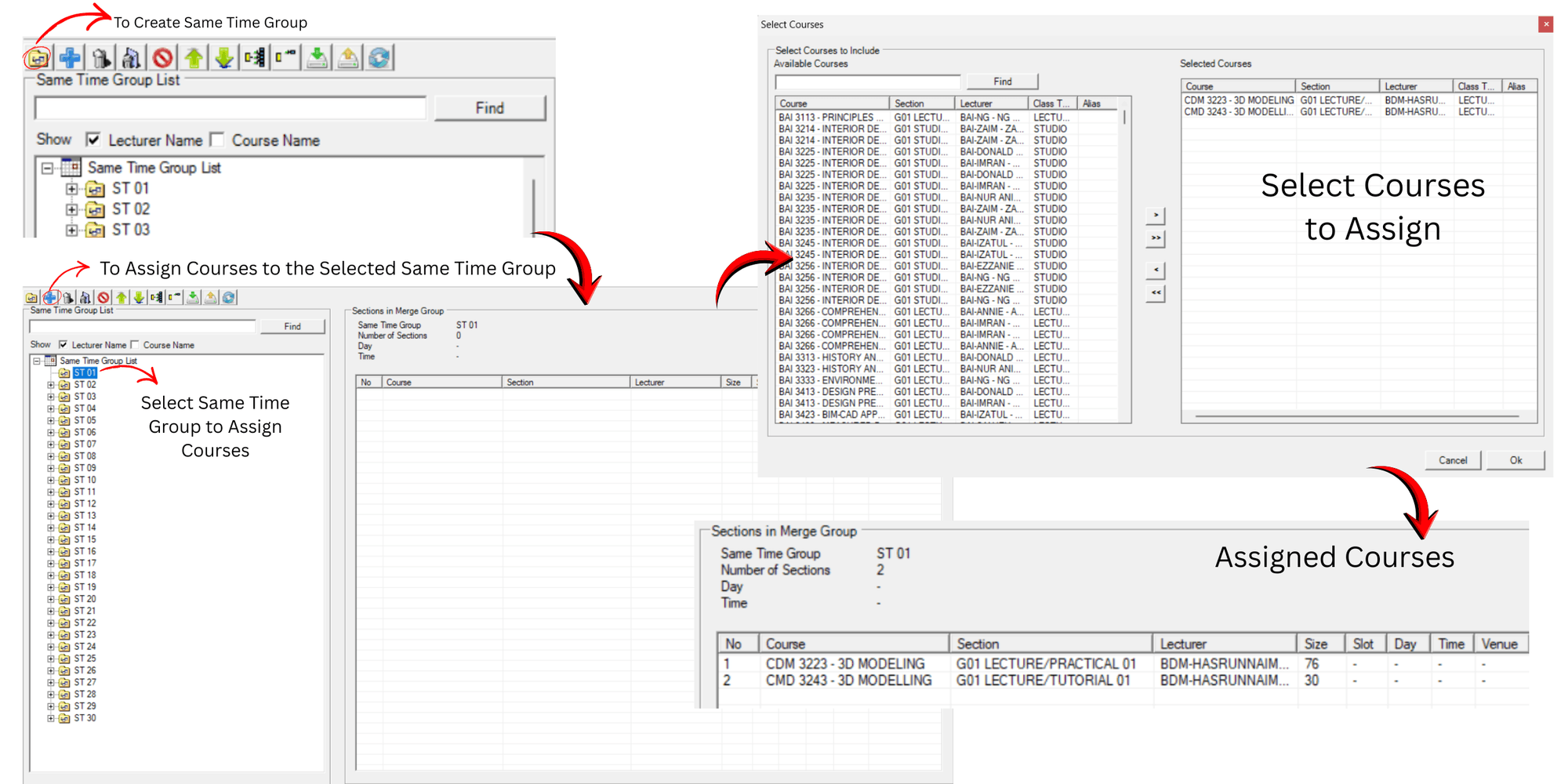Click green down arrow icon in enlarged toolbar
This screenshot has width=1568, height=784.
click(x=224, y=58)
